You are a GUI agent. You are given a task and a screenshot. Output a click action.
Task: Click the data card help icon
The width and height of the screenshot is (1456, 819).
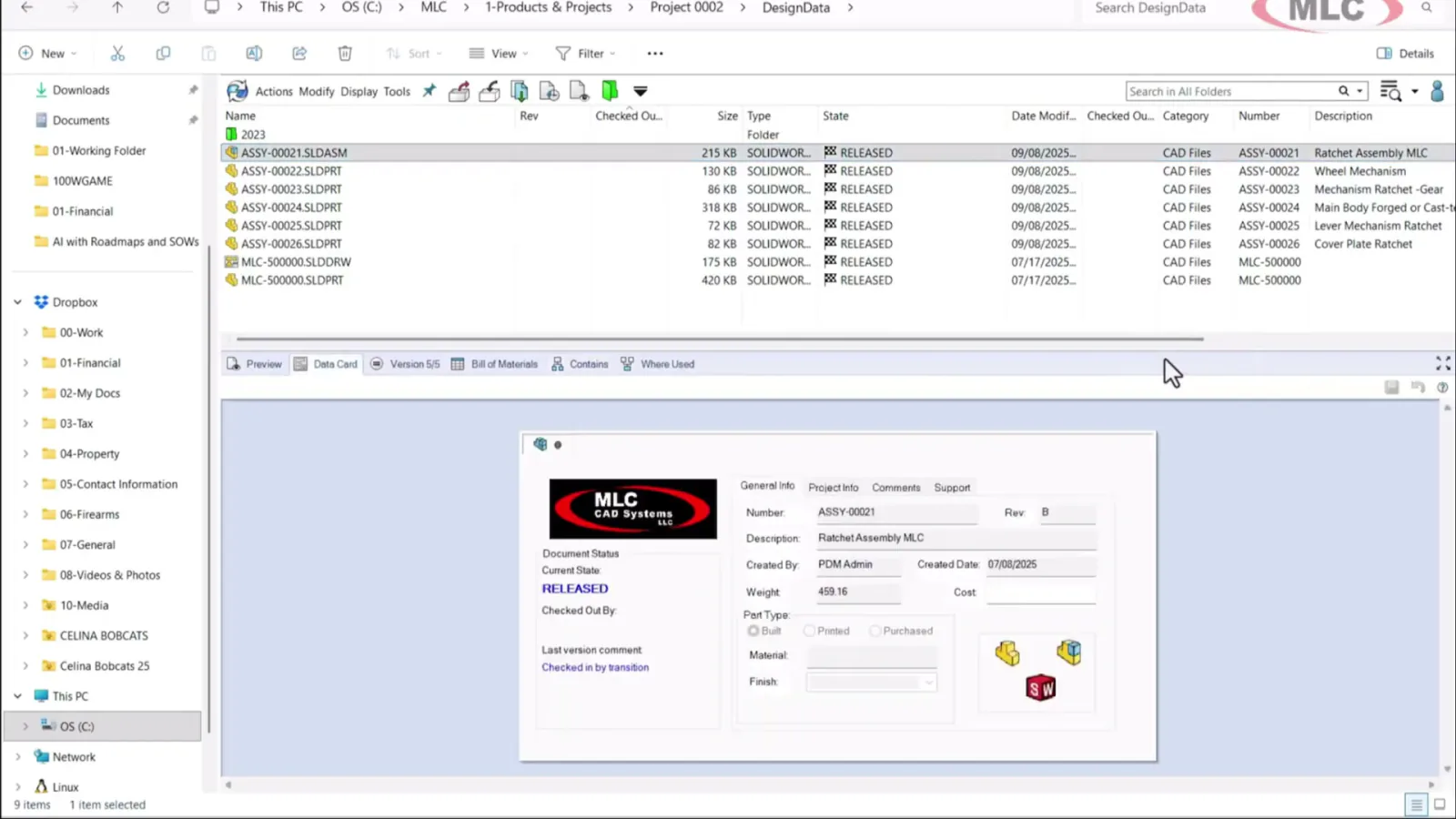tap(1442, 388)
